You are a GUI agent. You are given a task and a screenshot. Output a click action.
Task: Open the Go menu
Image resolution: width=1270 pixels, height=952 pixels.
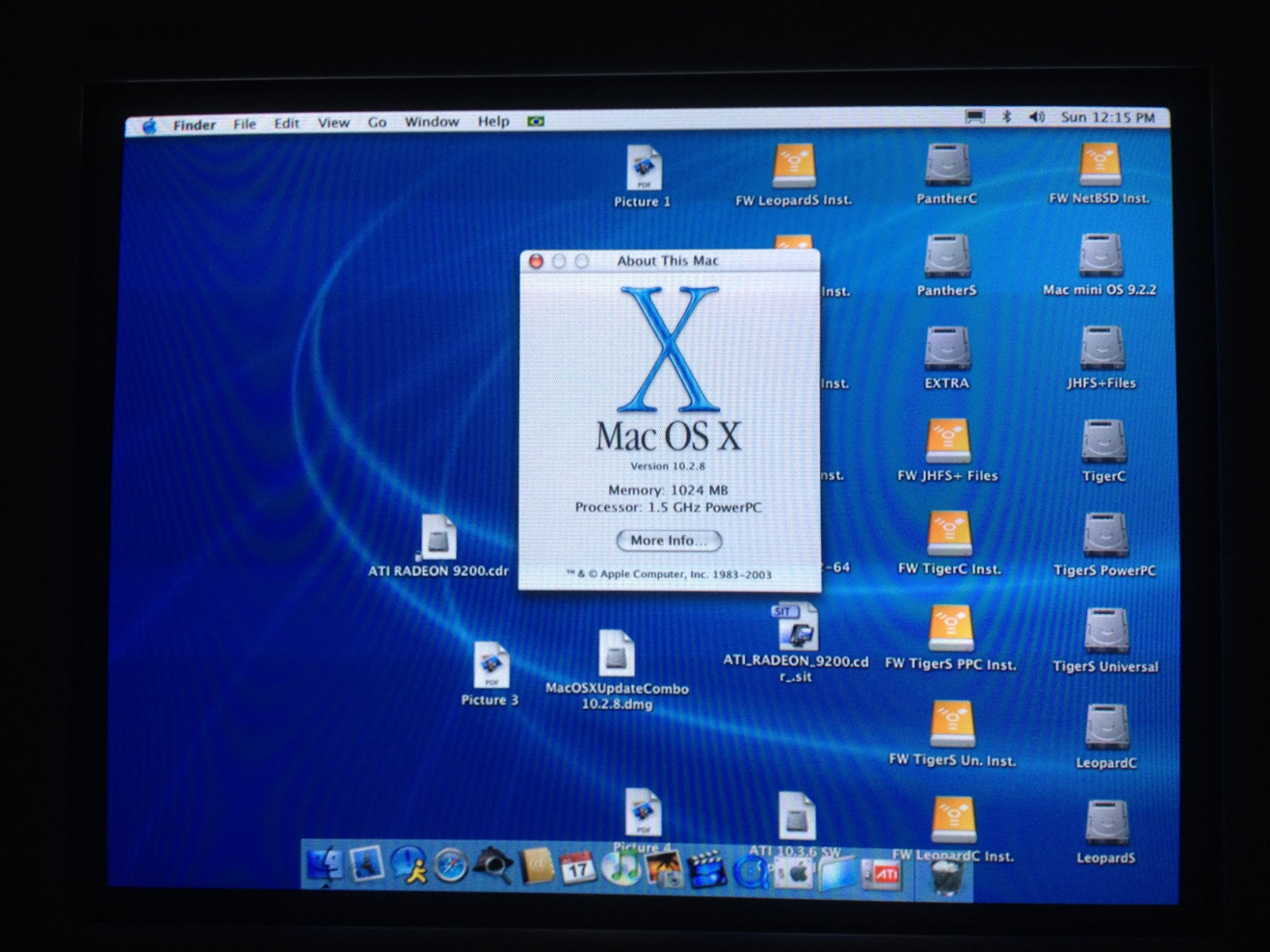click(377, 122)
